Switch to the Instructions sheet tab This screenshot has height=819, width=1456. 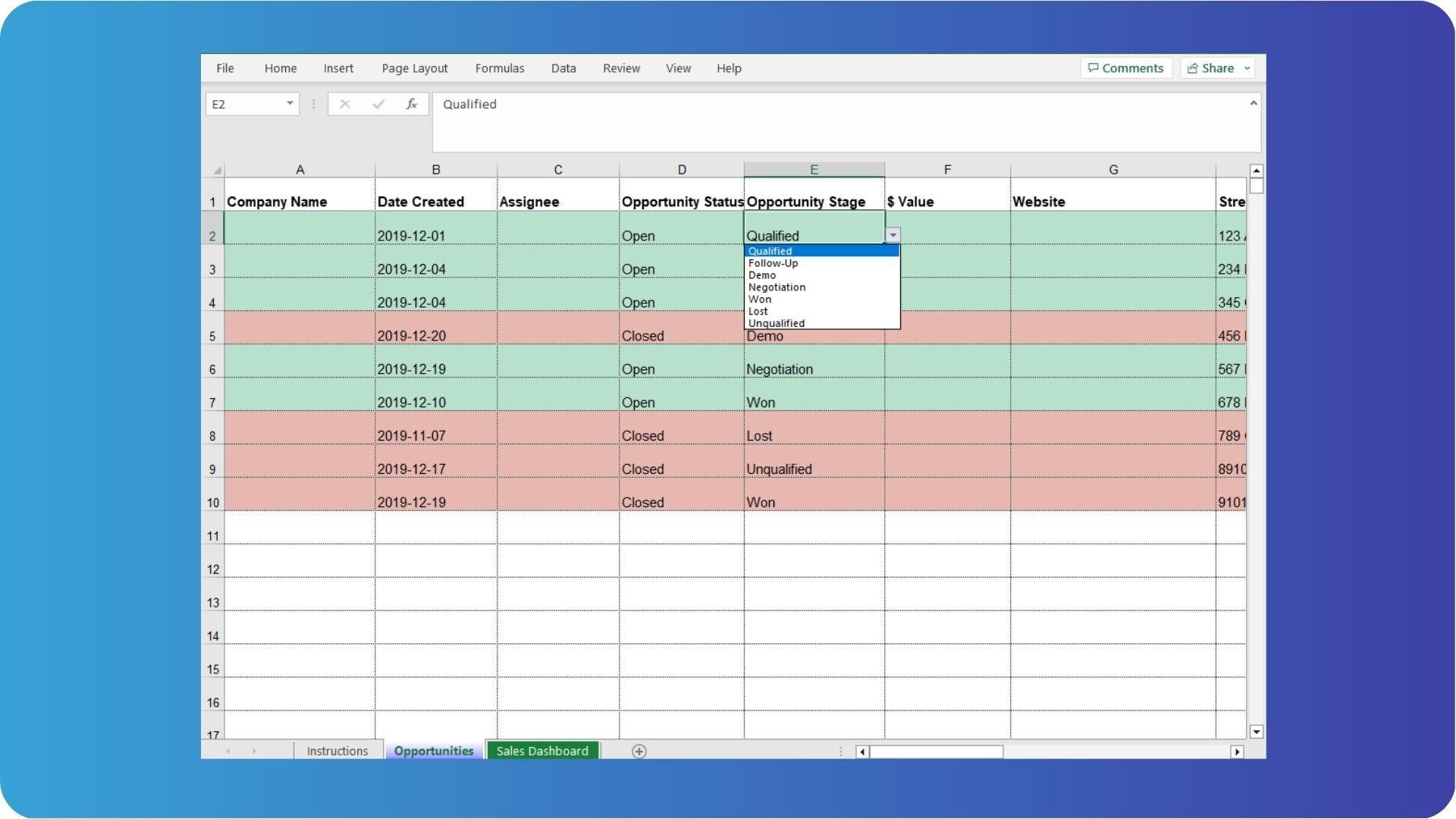[337, 750]
